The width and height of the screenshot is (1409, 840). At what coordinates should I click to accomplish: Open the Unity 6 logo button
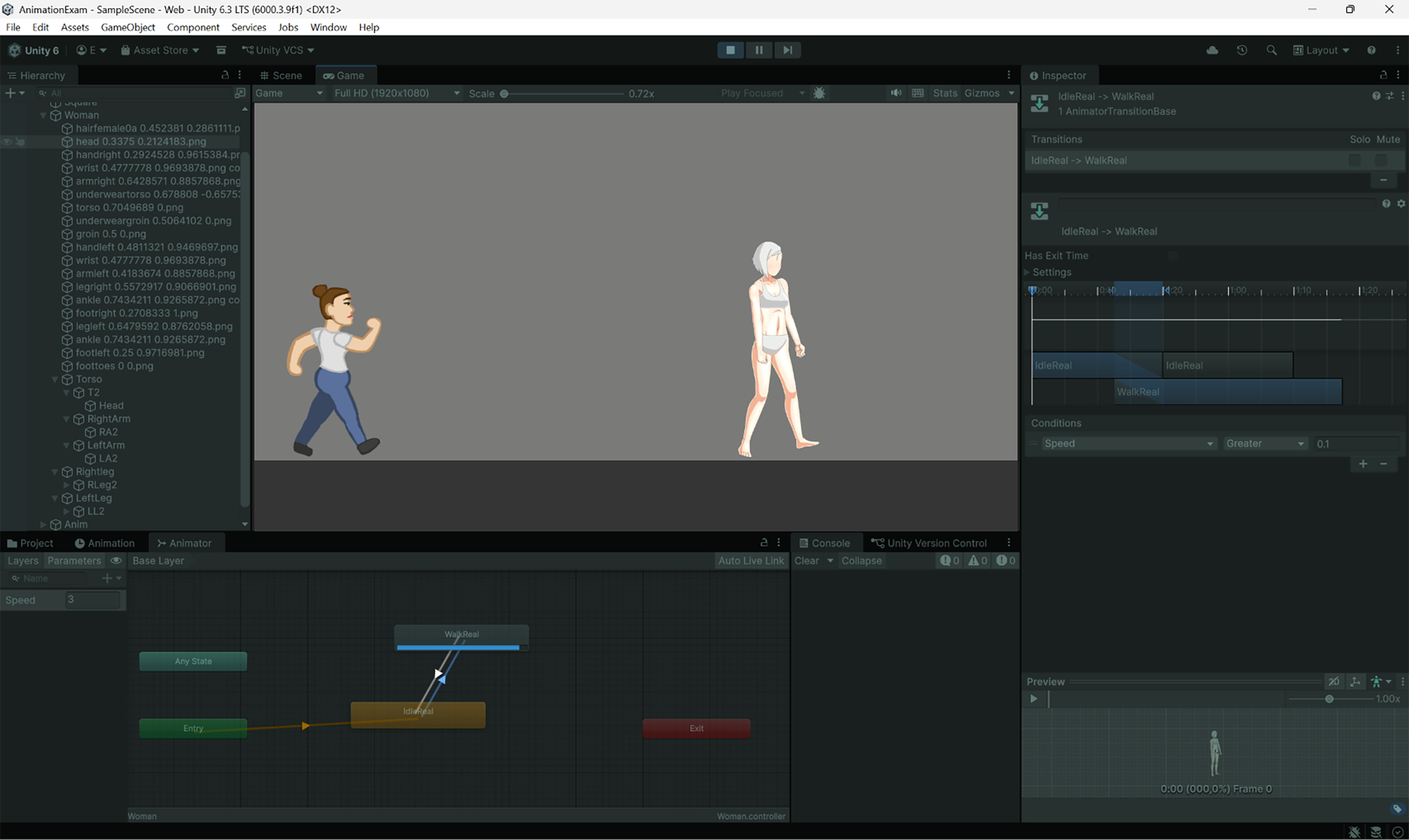click(x=33, y=50)
